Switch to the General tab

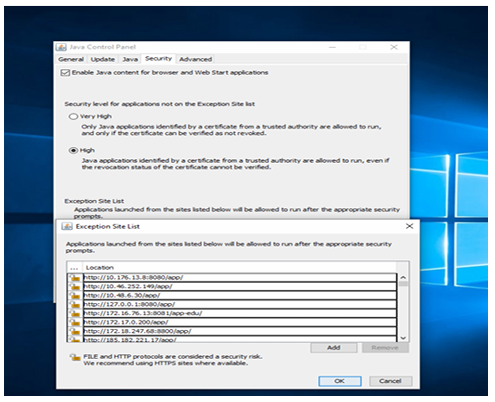click(x=71, y=59)
